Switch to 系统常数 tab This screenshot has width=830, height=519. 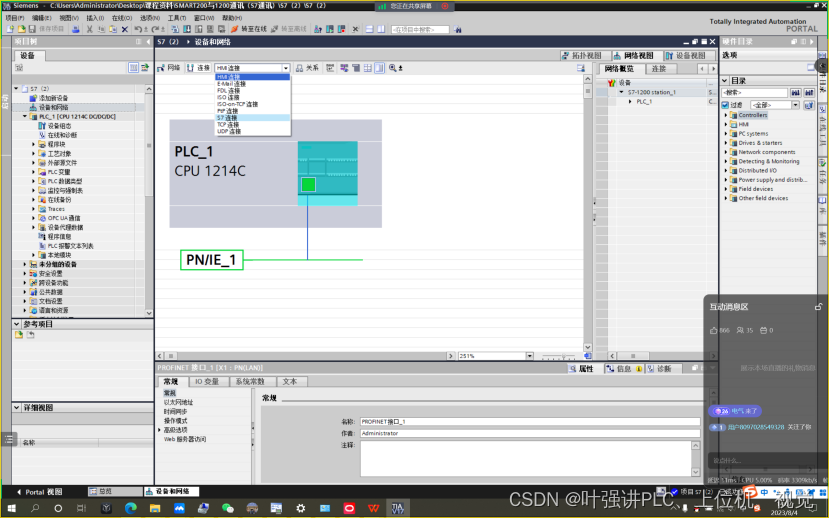tap(250, 382)
